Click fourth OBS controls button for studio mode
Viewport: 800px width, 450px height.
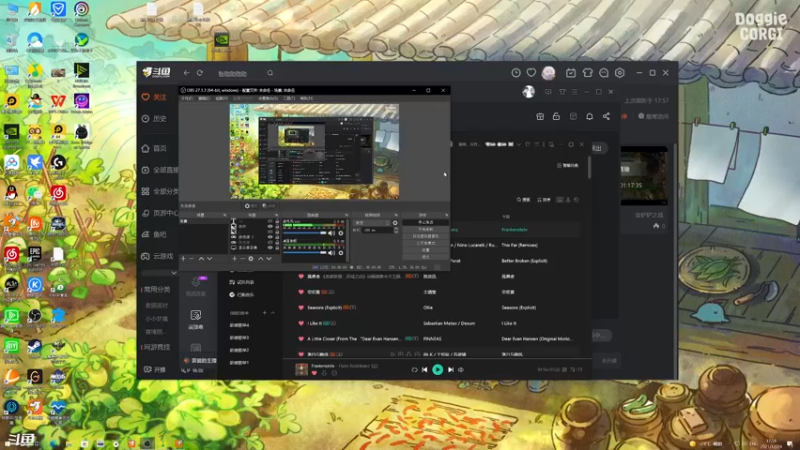pyautogui.click(x=426, y=243)
